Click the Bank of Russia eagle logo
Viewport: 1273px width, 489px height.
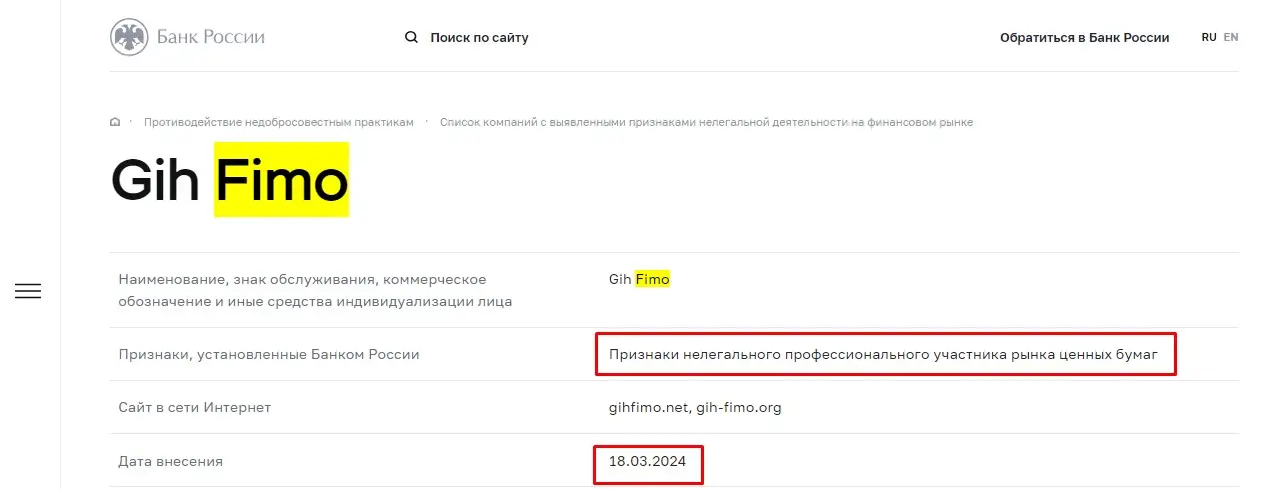pyautogui.click(x=128, y=37)
